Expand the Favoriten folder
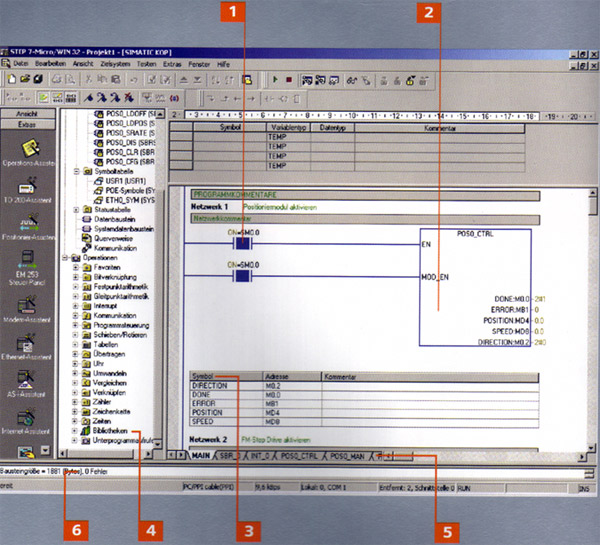This screenshot has width=600, height=545. (x=75, y=267)
